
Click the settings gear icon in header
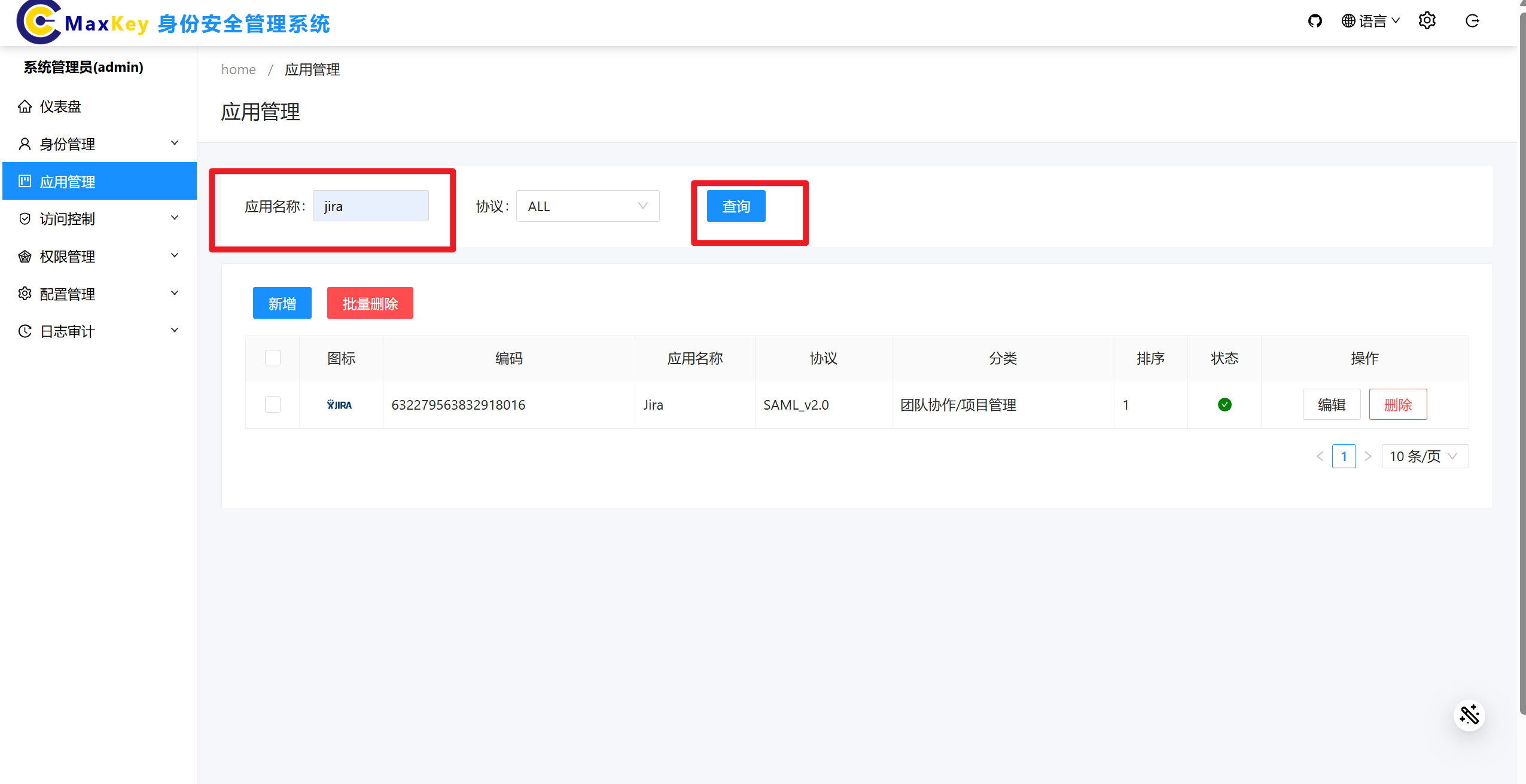[x=1427, y=21]
